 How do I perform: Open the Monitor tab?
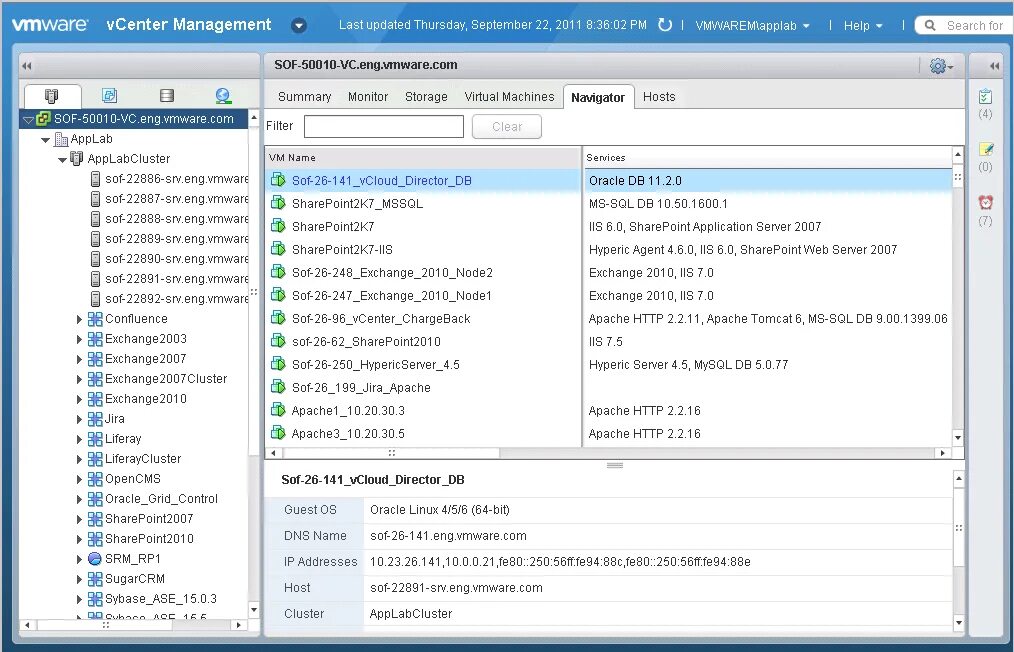(367, 96)
